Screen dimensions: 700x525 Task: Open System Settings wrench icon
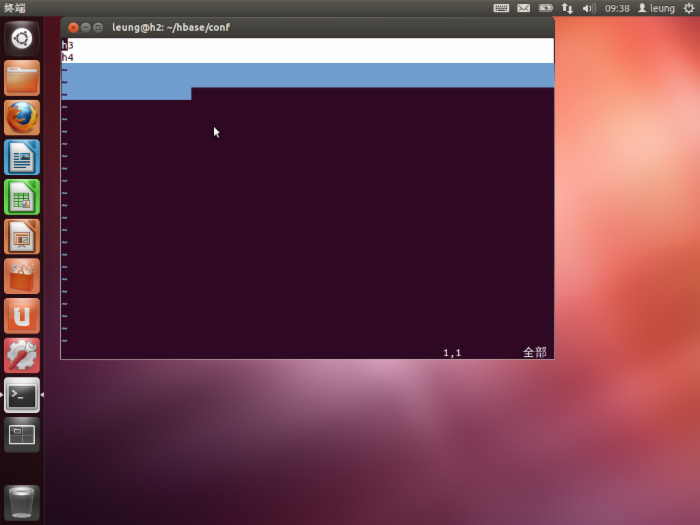coord(22,356)
